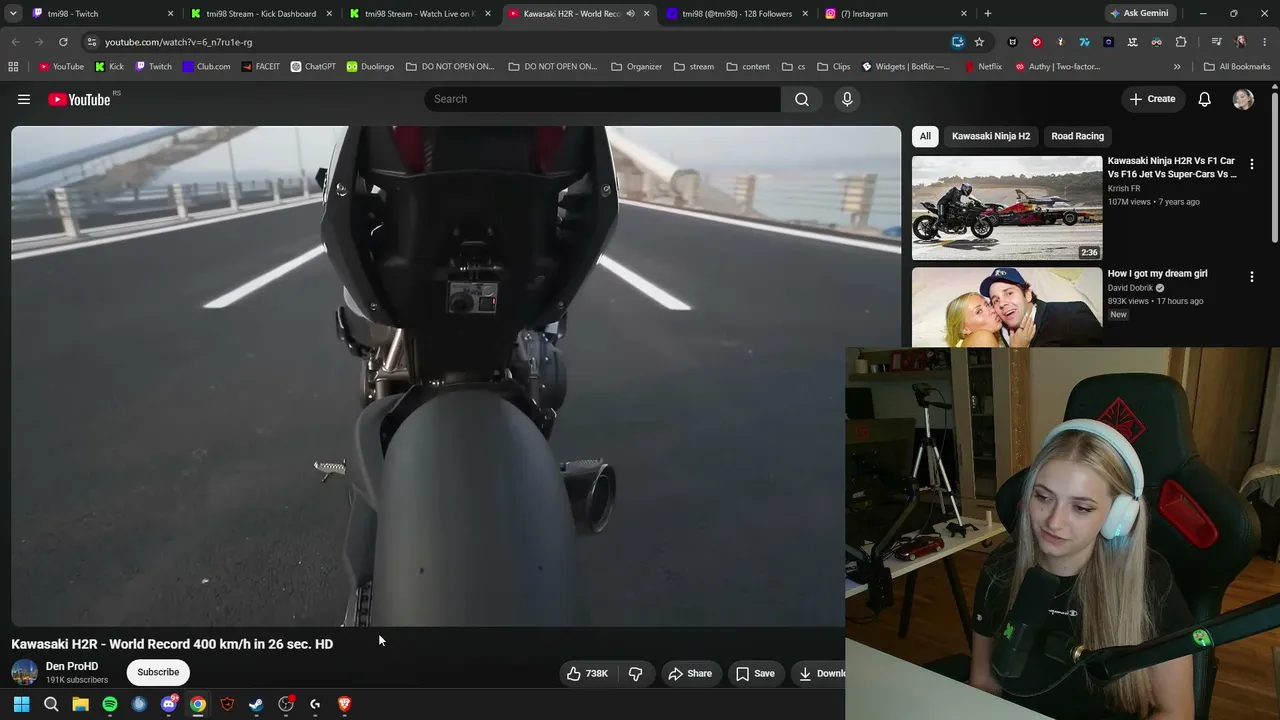This screenshot has width=1280, height=720.
Task: Open options for How I got my dream girl
Action: [1251, 276]
